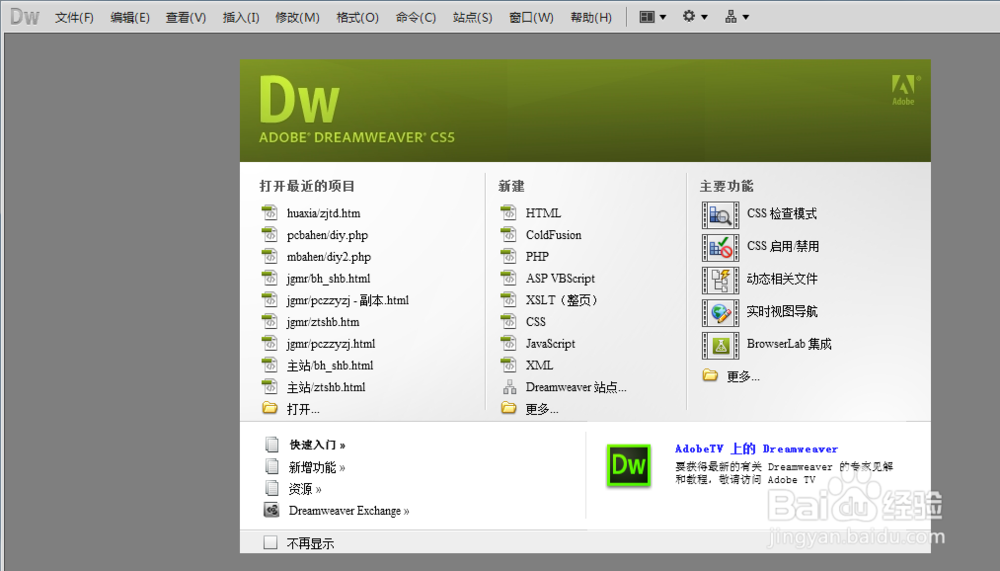This screenshot has width=1000, height=571.
Task: Click the green Dw AdobeTV thumbnail
Action: point(628,465)
